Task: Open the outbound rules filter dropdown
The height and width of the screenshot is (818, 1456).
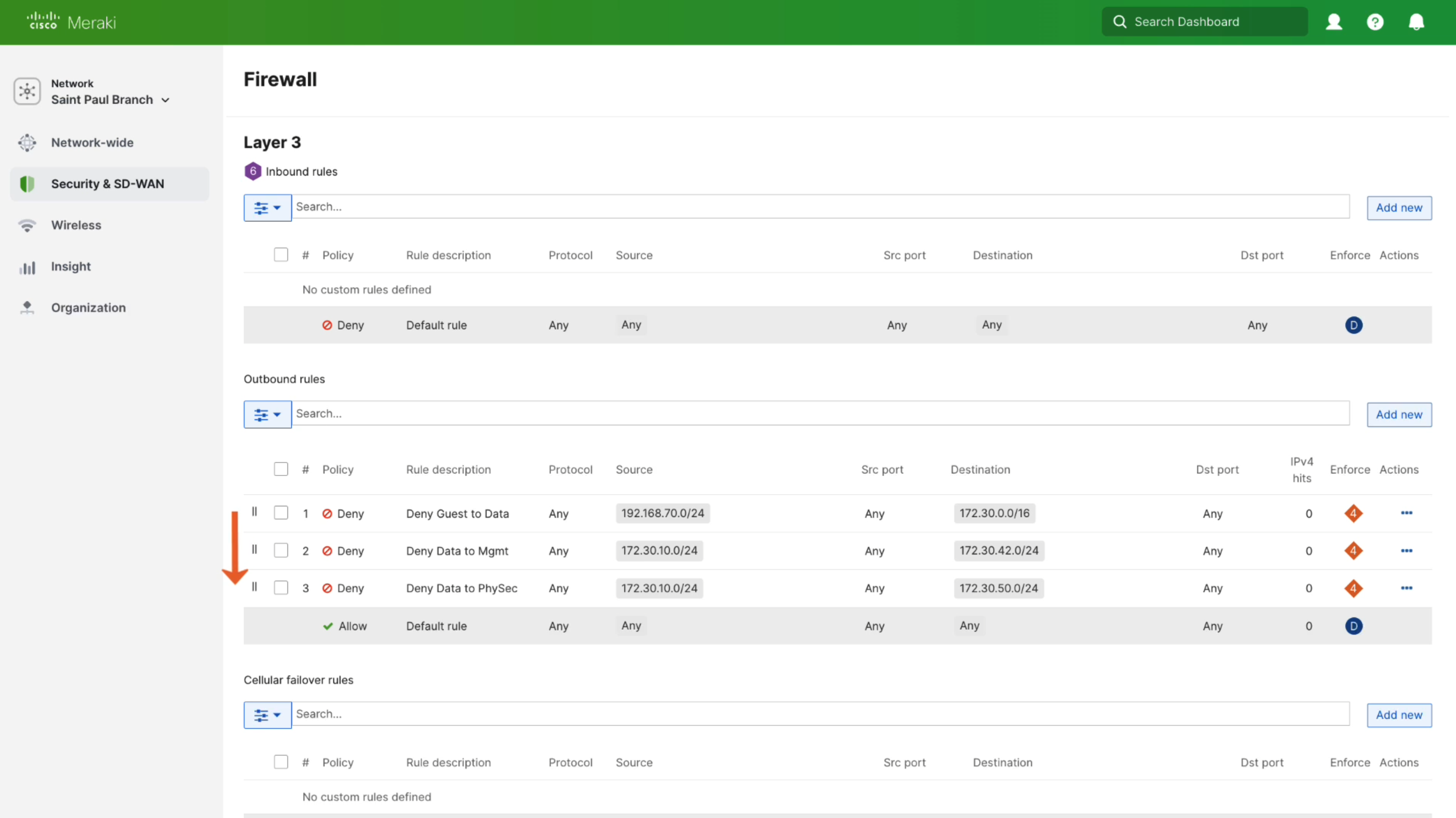Action: (267, 414)
